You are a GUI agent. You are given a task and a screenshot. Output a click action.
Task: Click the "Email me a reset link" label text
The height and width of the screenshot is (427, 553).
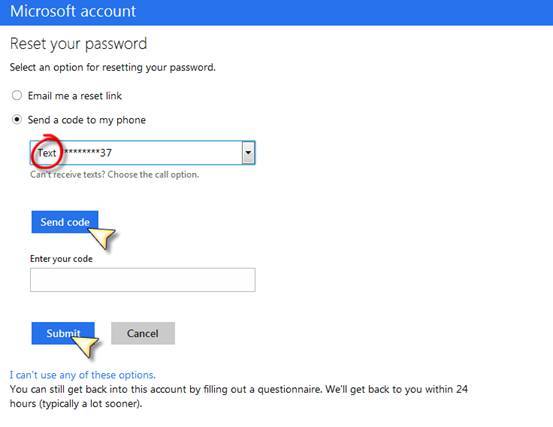[75, 96]
